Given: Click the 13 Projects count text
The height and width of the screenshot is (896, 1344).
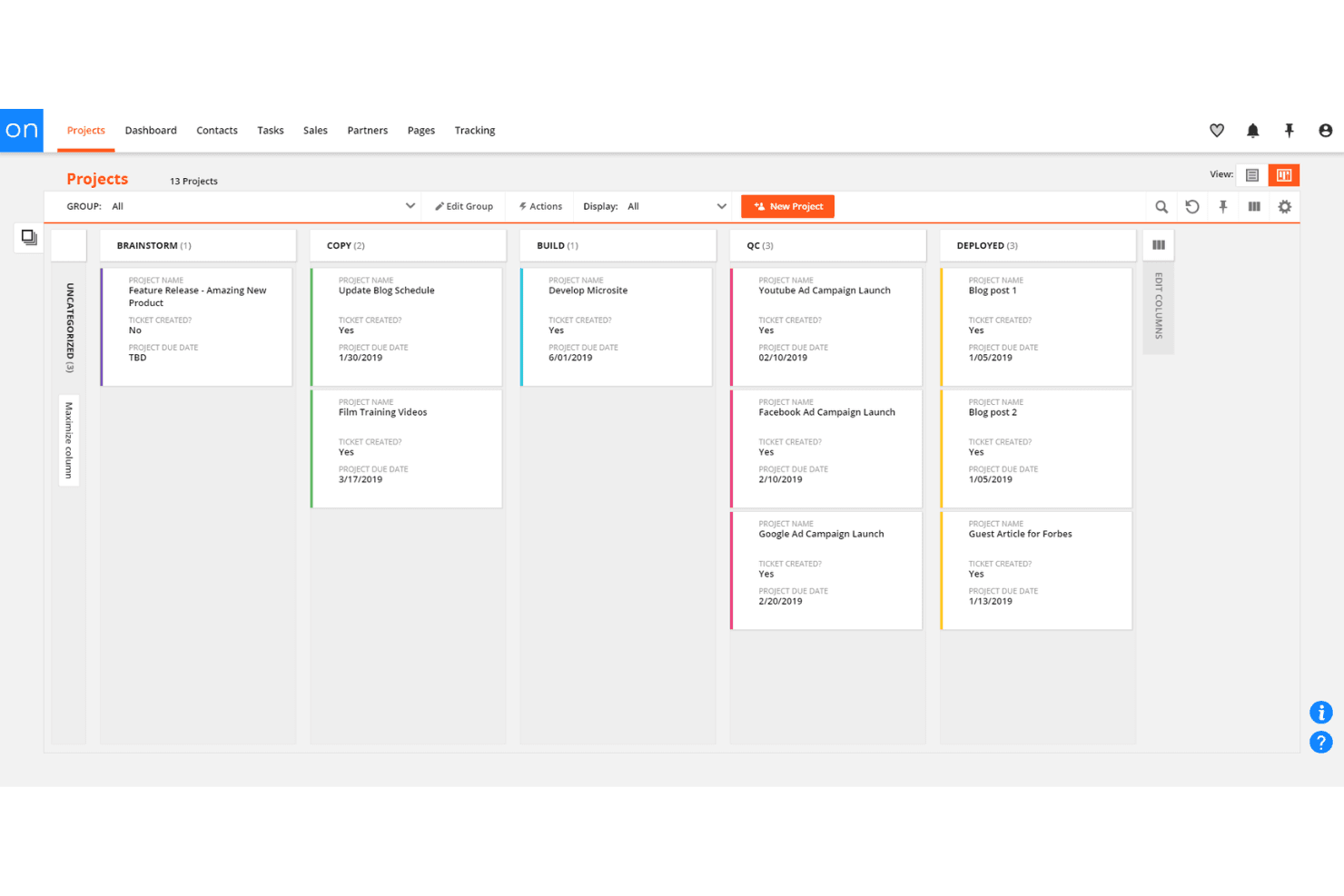Looking at the screenshot, I should tap(193, 182).
